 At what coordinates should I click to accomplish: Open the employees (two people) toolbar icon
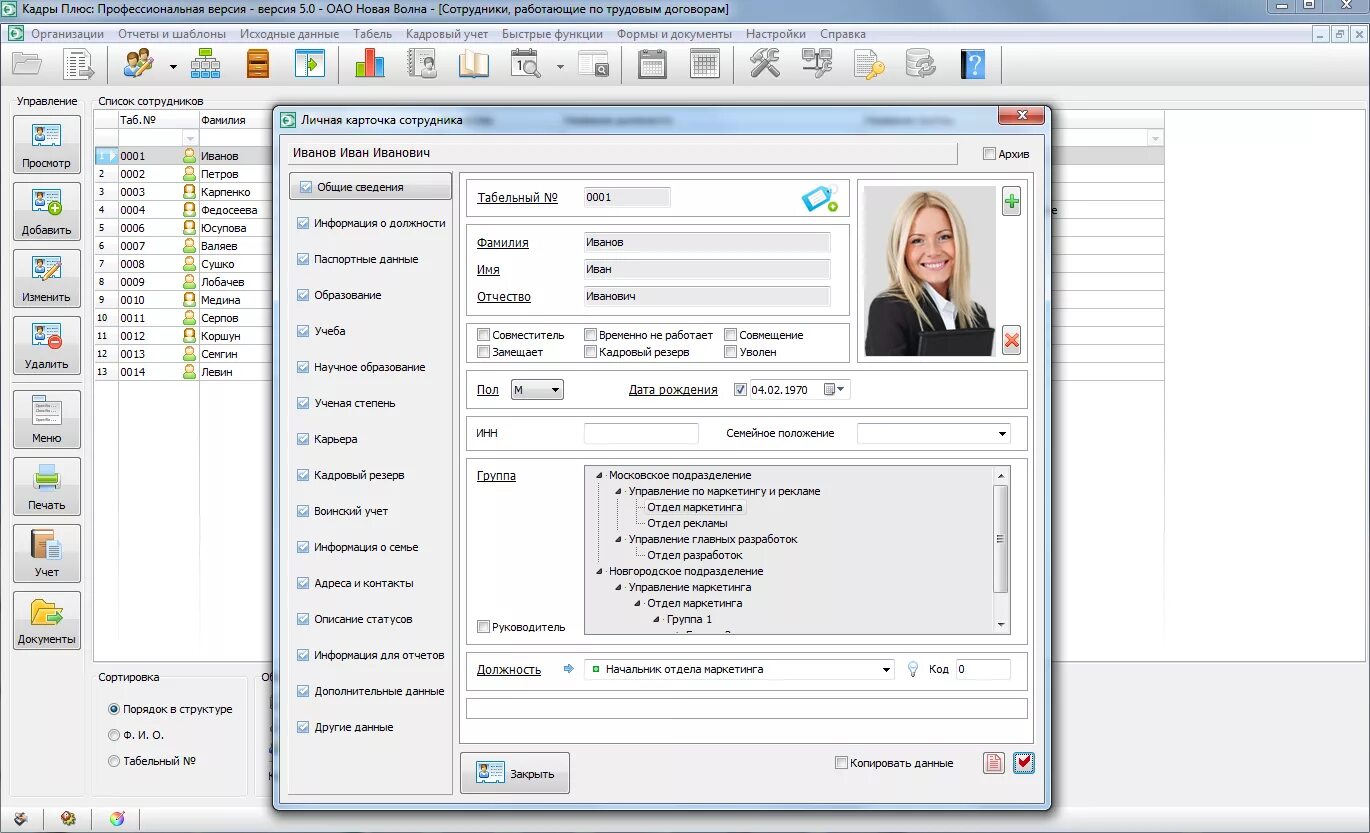[x=139, y=64]
